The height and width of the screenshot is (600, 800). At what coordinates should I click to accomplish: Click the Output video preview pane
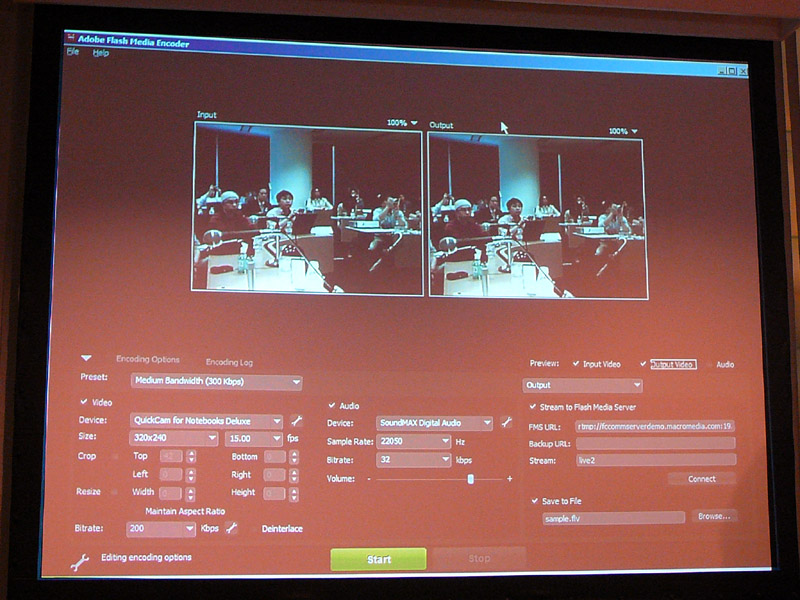click(x=538, y=215)
